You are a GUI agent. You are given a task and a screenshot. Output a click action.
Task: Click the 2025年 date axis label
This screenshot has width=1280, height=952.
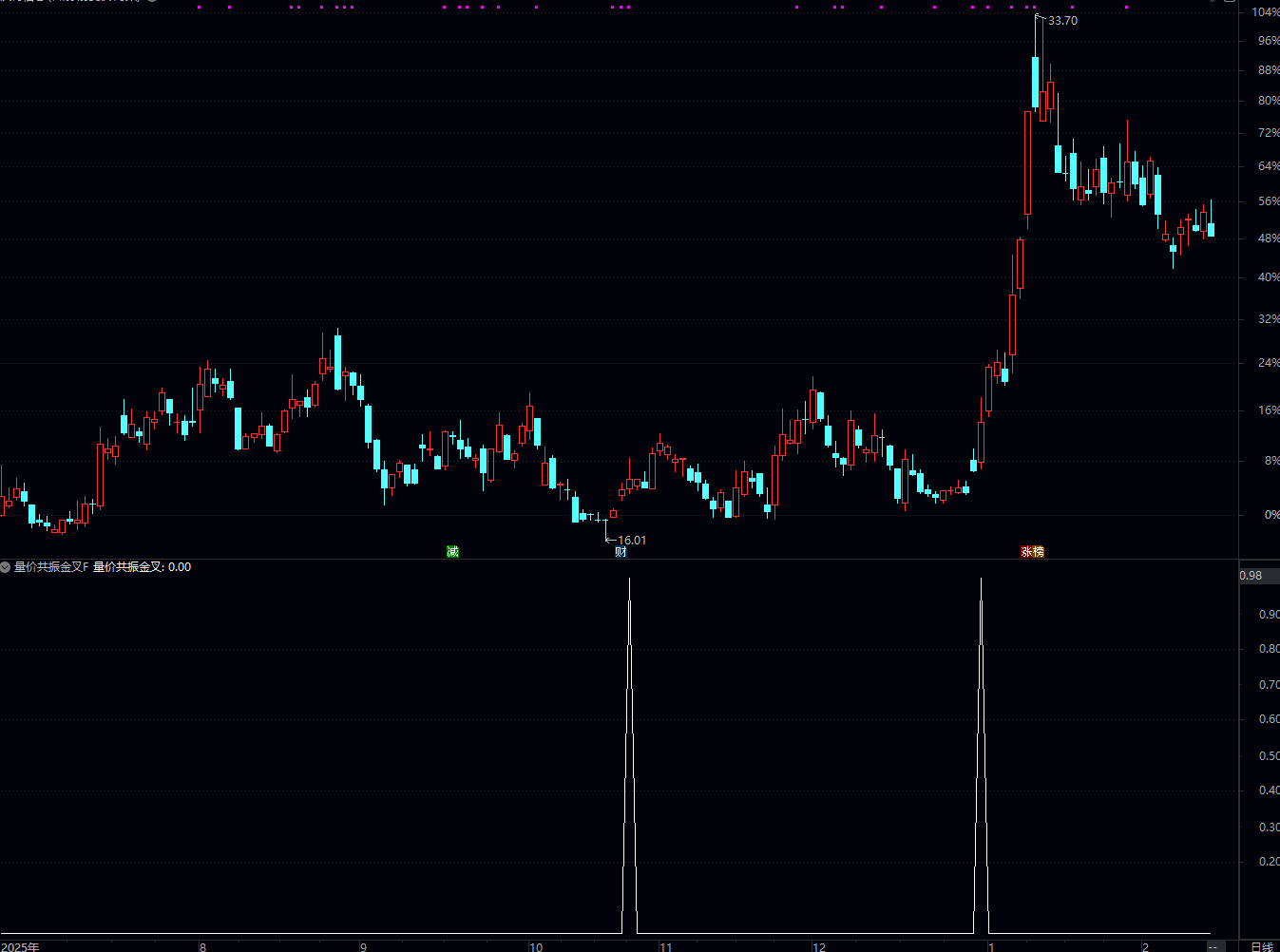(21, 946)
